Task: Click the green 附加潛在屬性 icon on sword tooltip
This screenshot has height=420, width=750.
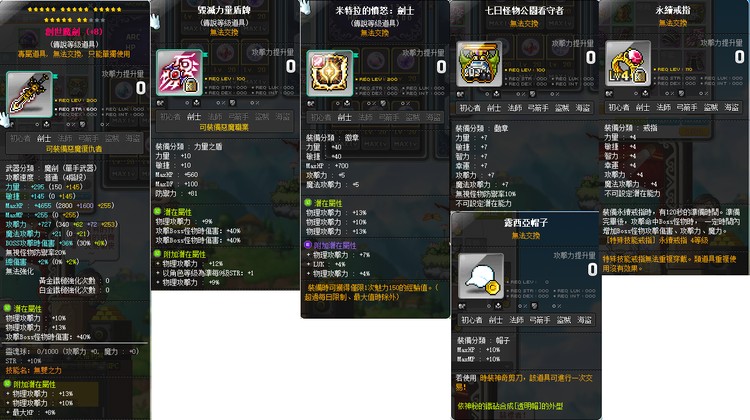Action: 7,384
